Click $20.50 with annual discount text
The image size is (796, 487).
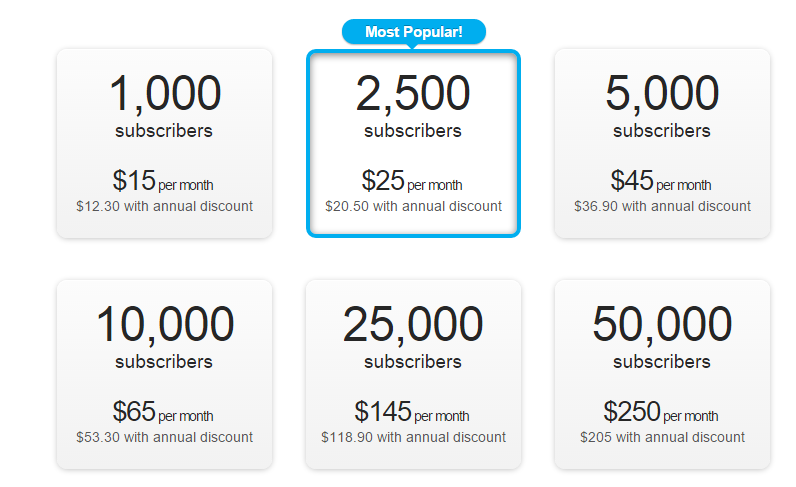click(x=413, y=206)
